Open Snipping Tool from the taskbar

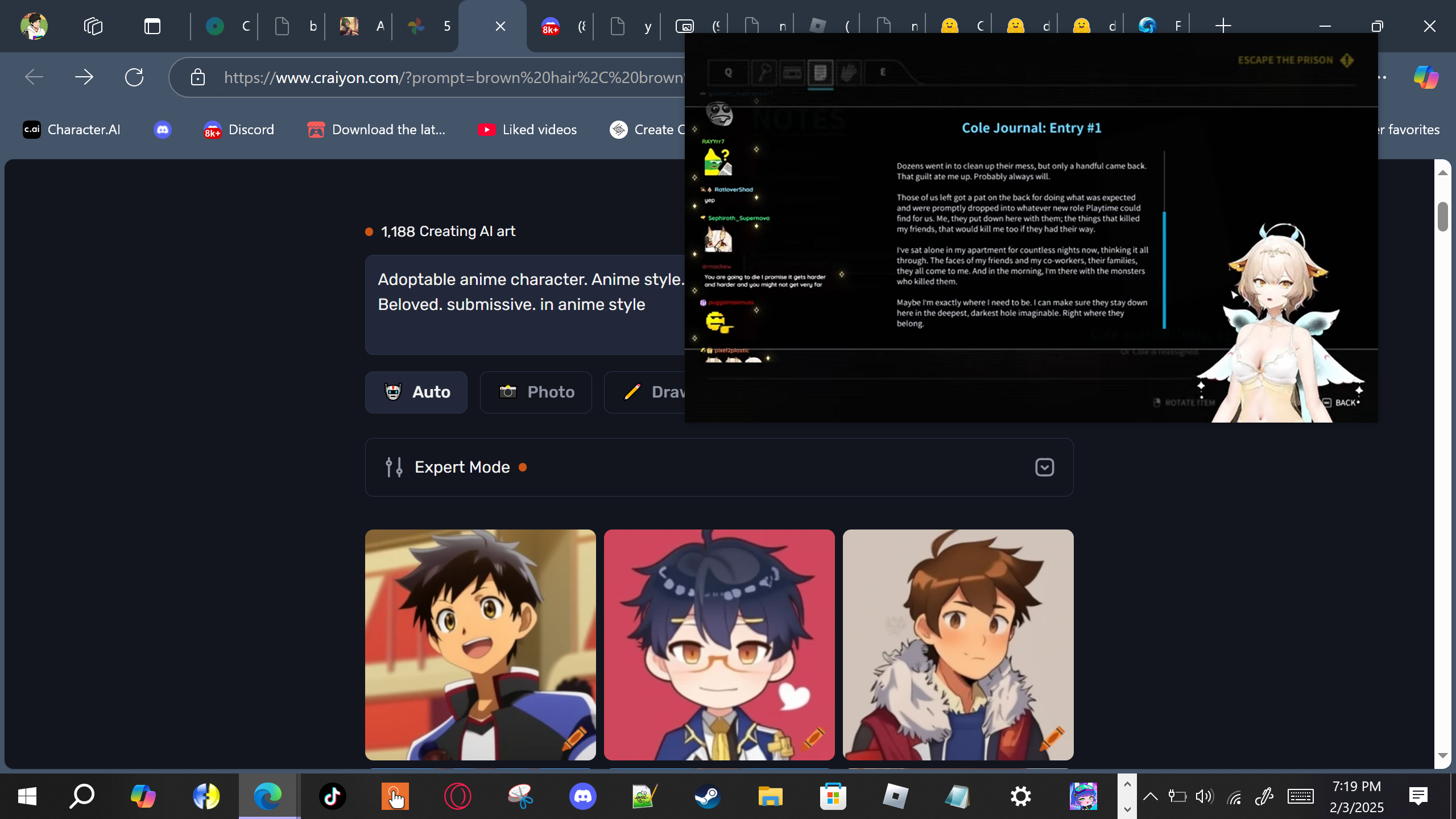pyautogui.click(x=520, y=796)
